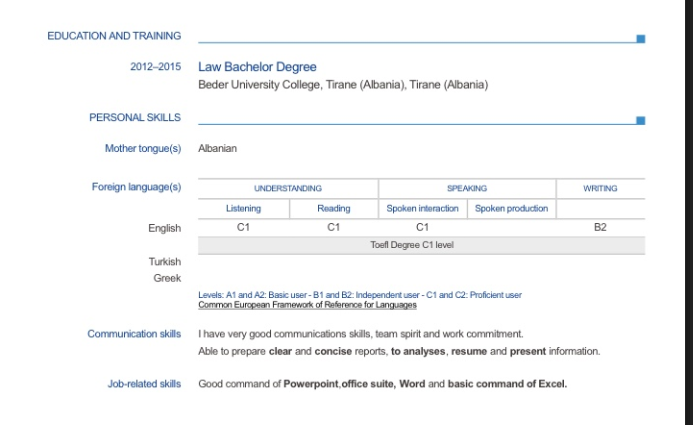Click the Writing column header
Image resolution: width=693 pixels, height=425 pixels.
click(600, 188)
